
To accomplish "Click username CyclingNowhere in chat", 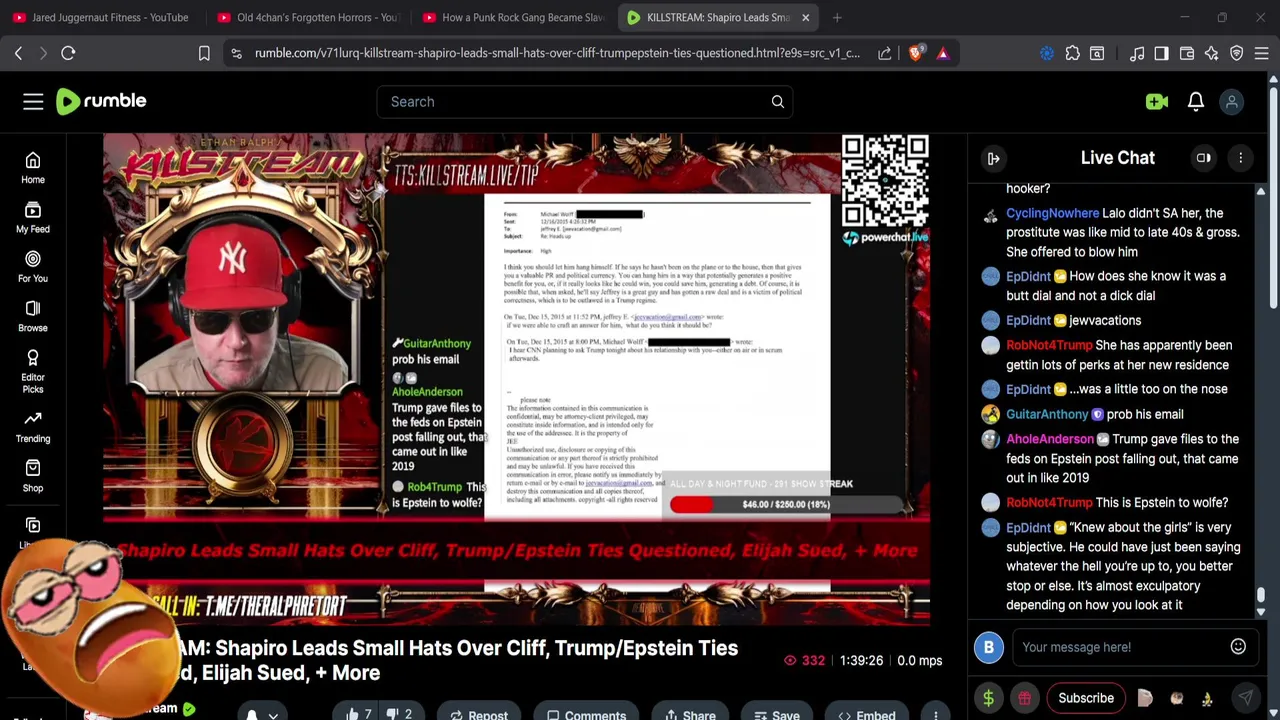I will click(x=1052, y=213).
